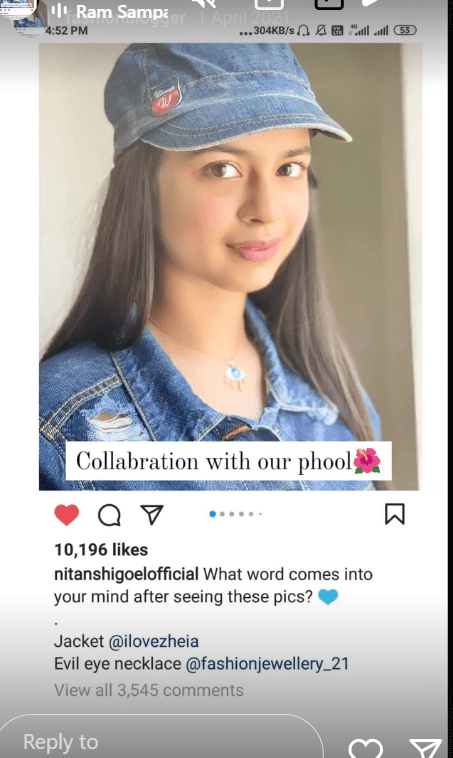The height and width of the screenshot is (758, 453).
Task: Tap the headphones icon in status bar
Action: pos(304,30)
